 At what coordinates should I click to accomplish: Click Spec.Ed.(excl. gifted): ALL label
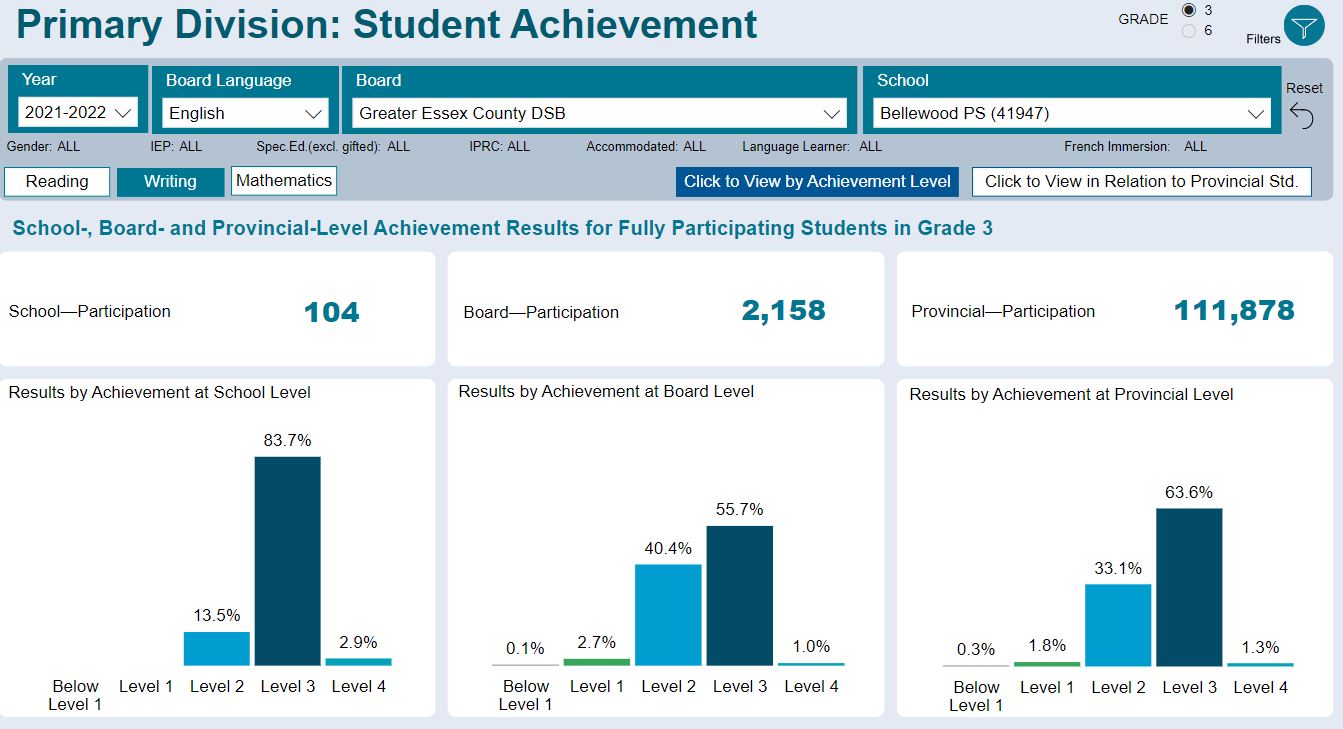(x=333, y=146)
